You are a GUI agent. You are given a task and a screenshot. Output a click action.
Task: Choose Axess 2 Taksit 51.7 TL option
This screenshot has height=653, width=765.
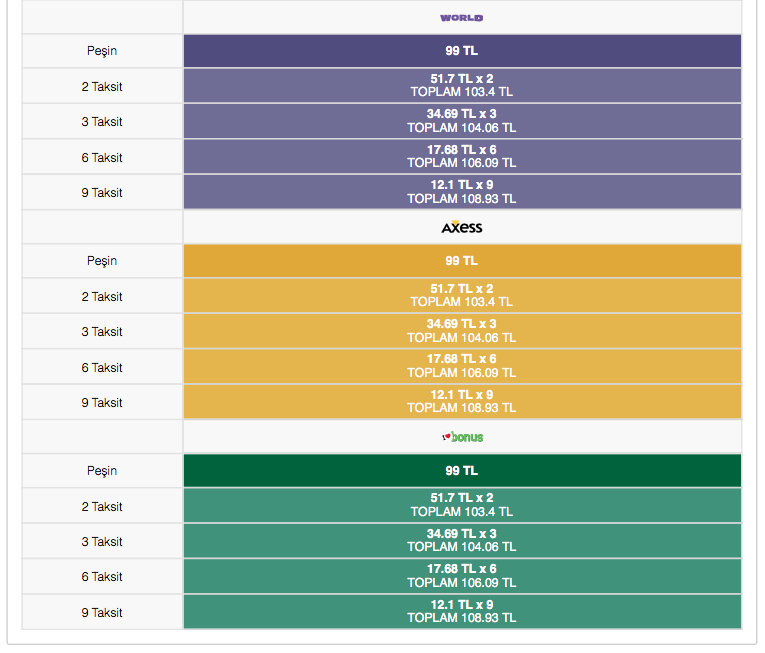[462, 295]
